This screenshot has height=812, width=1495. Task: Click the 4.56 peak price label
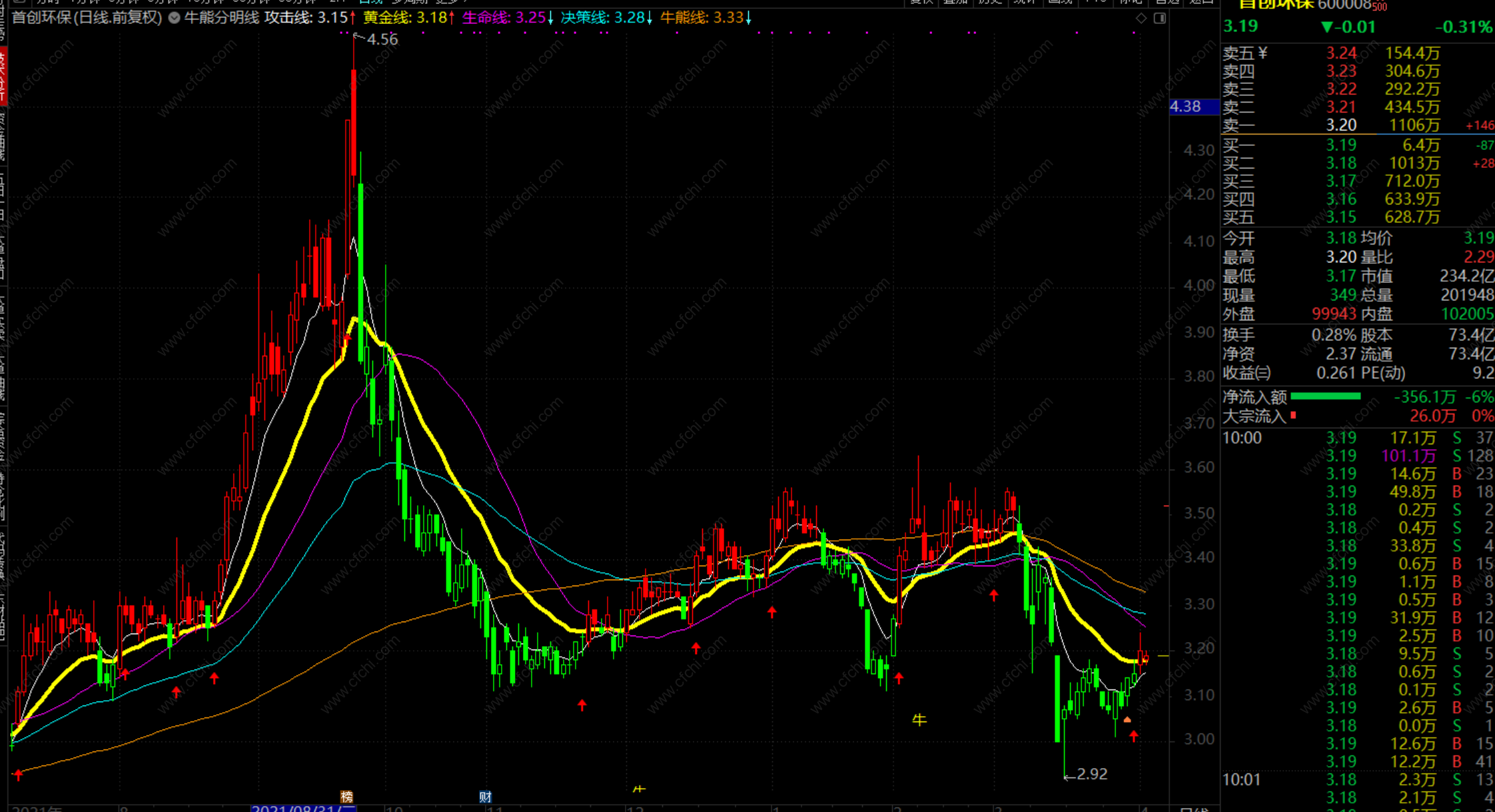[x=382, y=39]
